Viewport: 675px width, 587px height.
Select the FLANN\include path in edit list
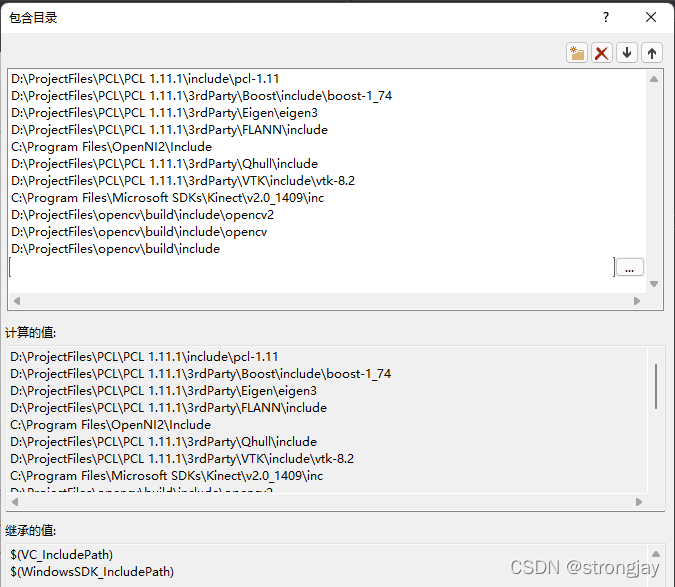coord(169,130)
